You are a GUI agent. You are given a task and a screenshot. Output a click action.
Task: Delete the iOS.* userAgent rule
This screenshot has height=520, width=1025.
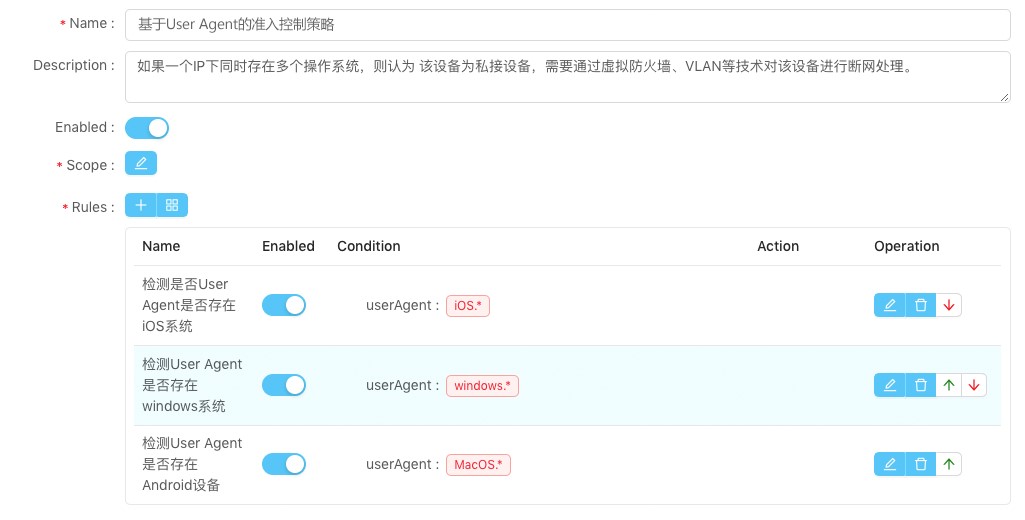click(920, 305)
